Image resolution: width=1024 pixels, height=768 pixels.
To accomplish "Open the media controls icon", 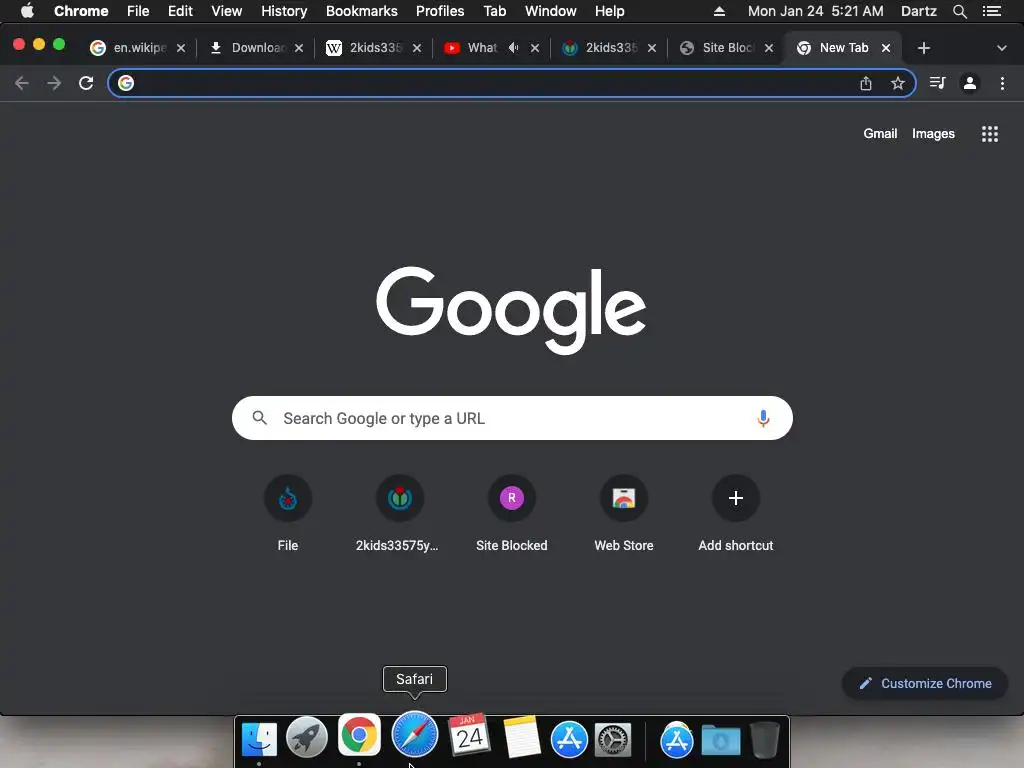I will [x=938, y=83].
